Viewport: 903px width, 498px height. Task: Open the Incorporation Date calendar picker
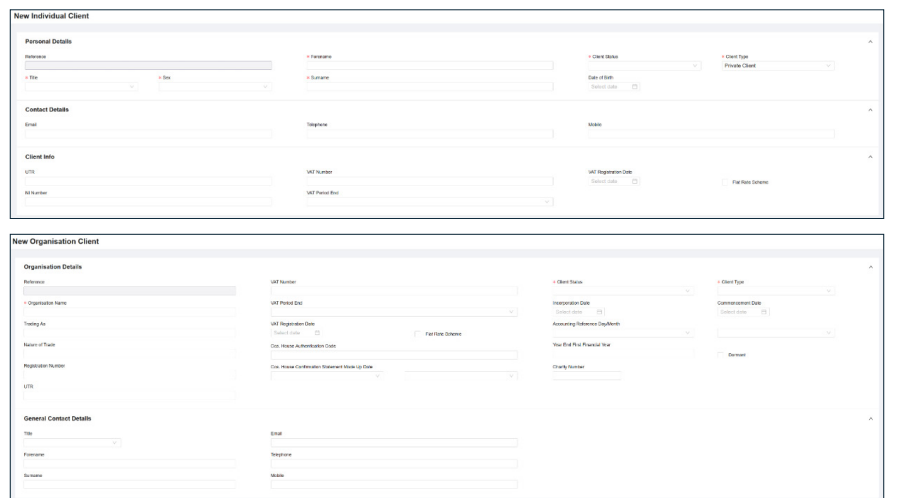[600, 313]
